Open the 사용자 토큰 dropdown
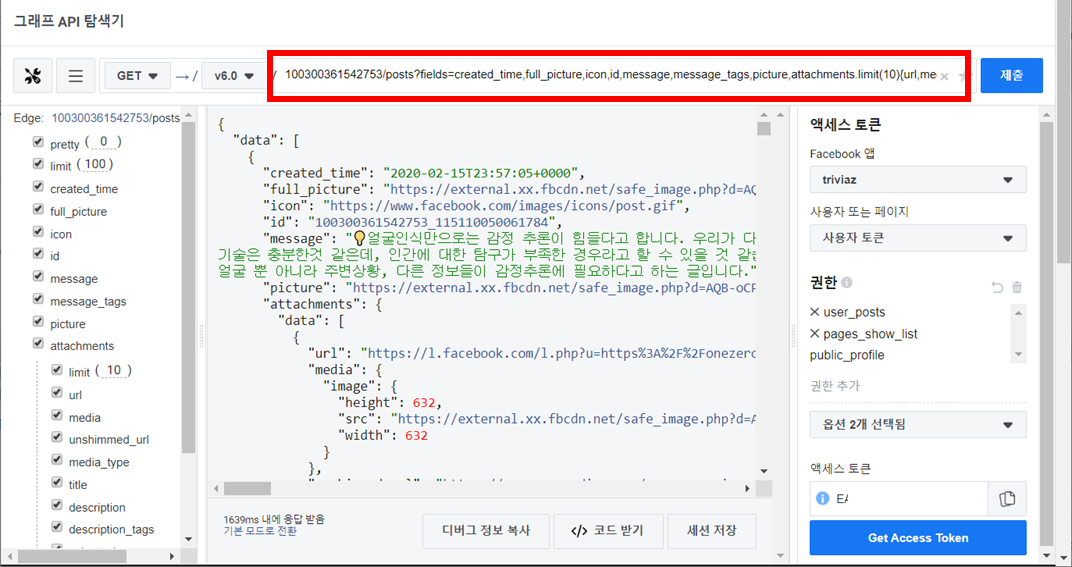This screenshot has width=1072, height=567. tap(917, 238)
